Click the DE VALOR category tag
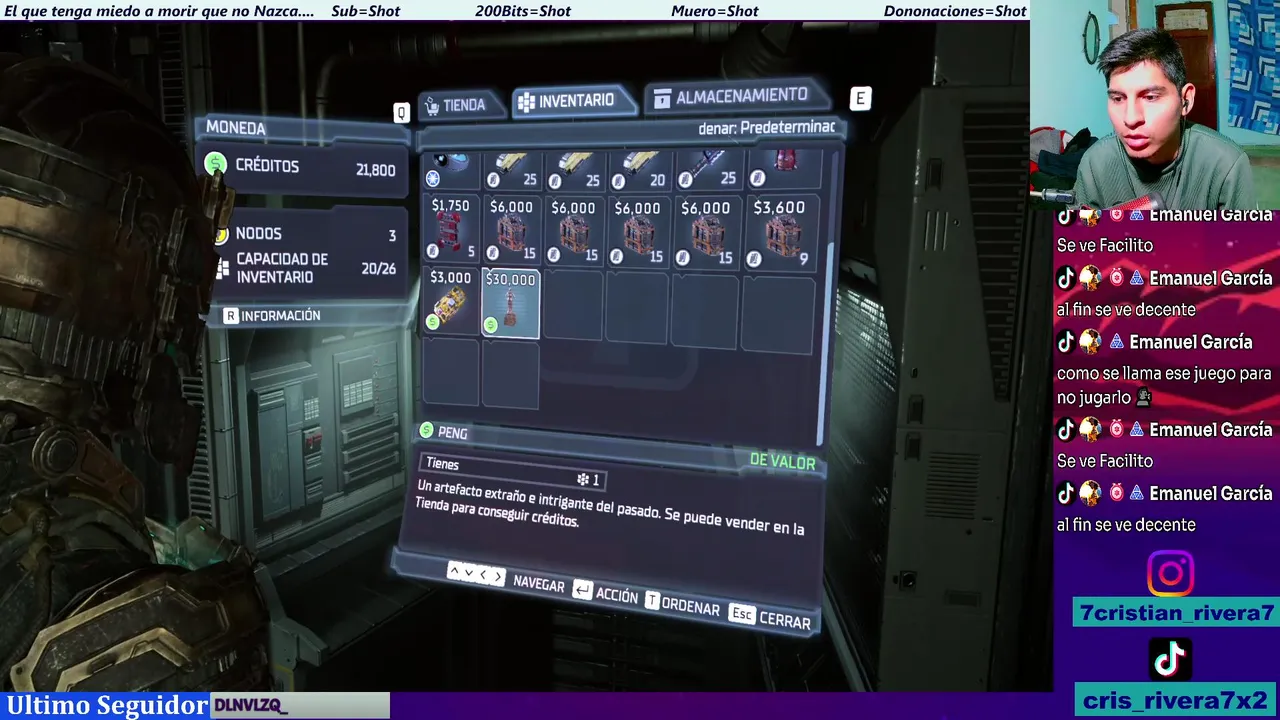 click(782, 462)
